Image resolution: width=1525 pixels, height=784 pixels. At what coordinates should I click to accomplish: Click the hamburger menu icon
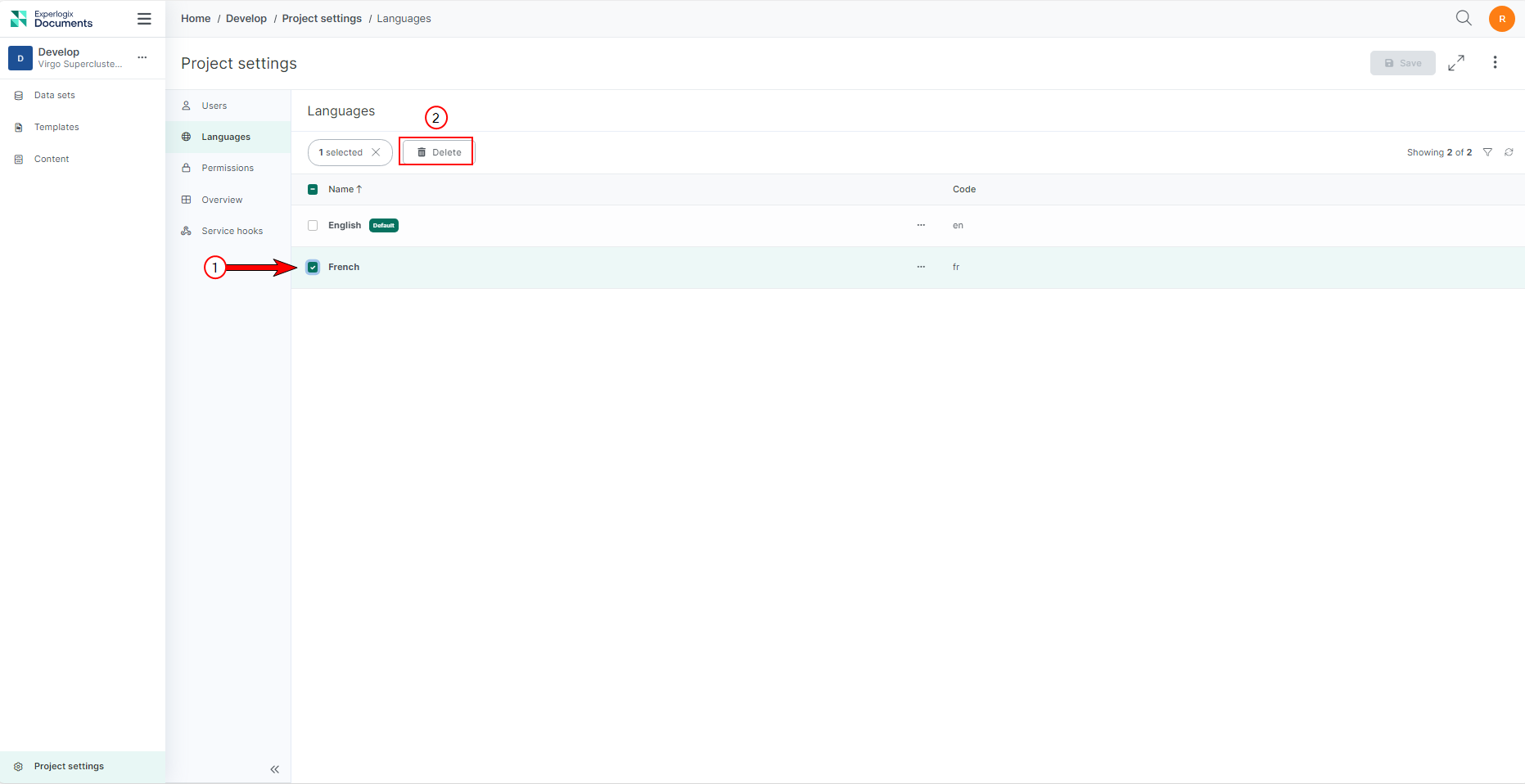[144, 19]
